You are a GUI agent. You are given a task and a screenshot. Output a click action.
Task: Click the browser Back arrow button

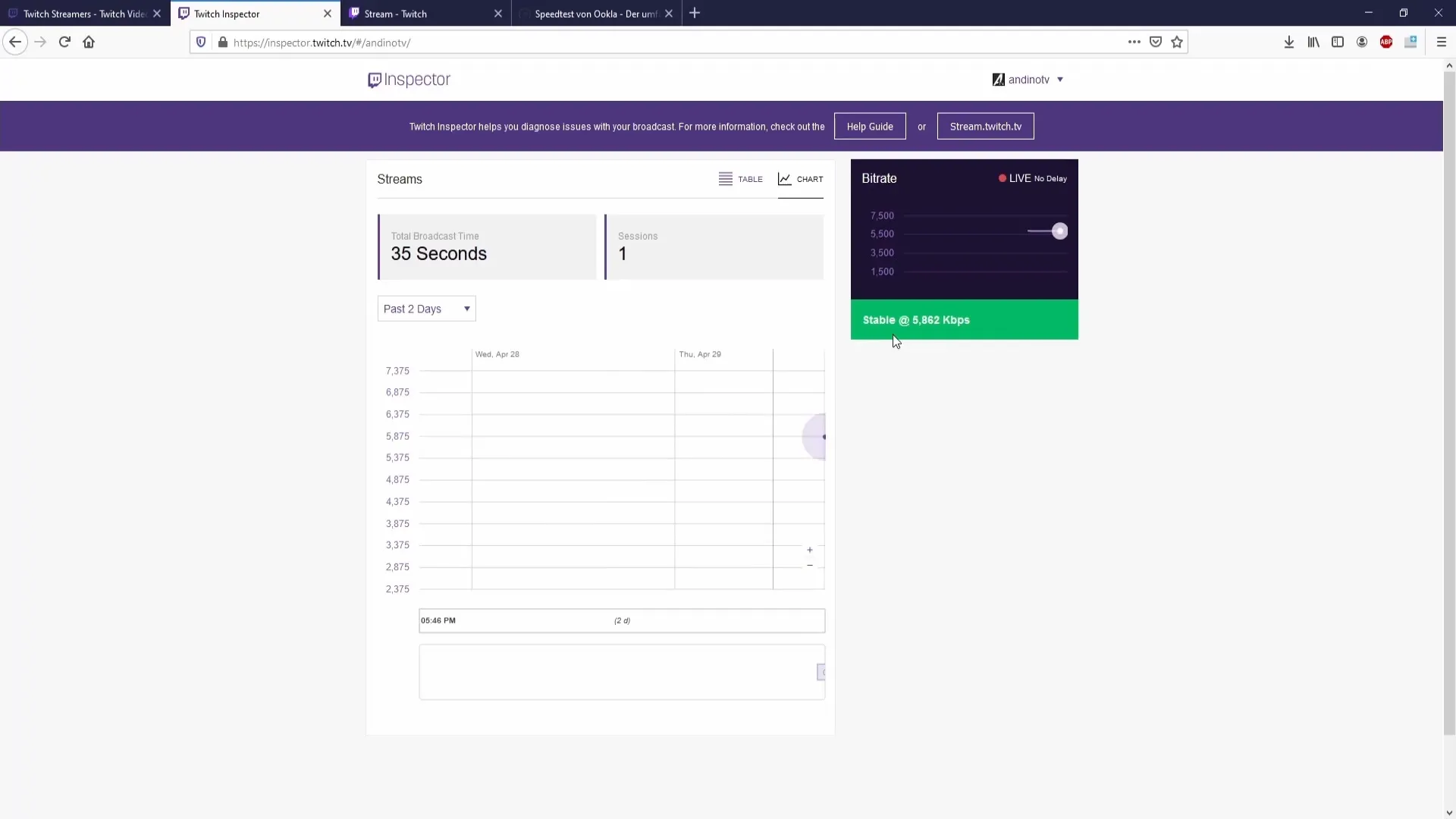click(x=15, y=42)
